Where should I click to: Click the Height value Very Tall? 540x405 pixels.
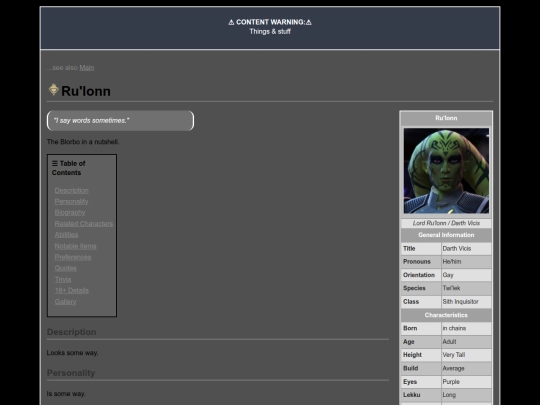coord(466,355)
